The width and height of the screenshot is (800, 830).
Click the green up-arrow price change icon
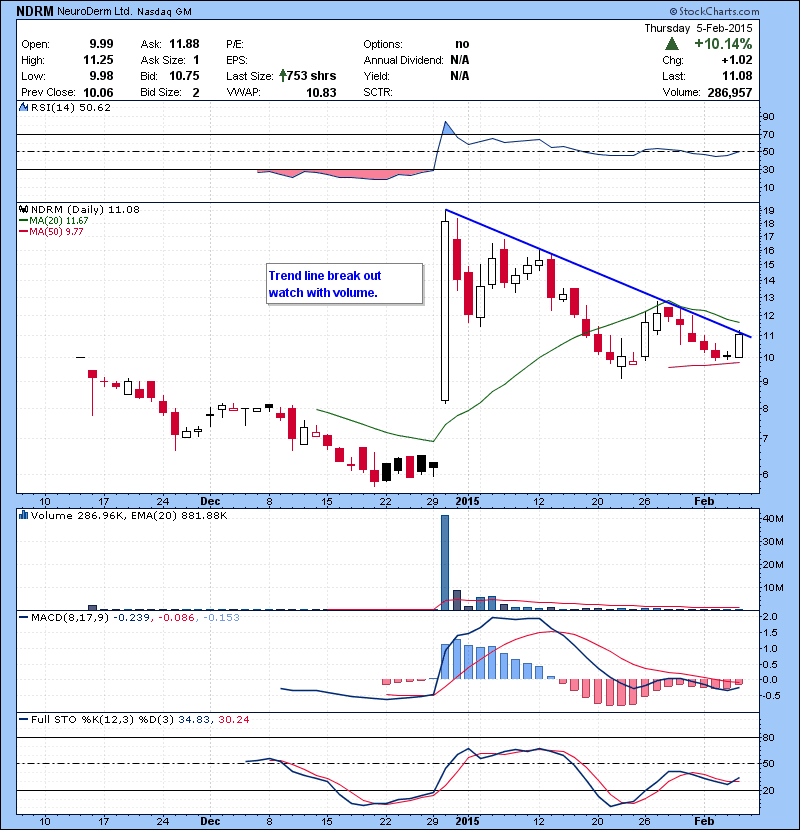[671, 45]
